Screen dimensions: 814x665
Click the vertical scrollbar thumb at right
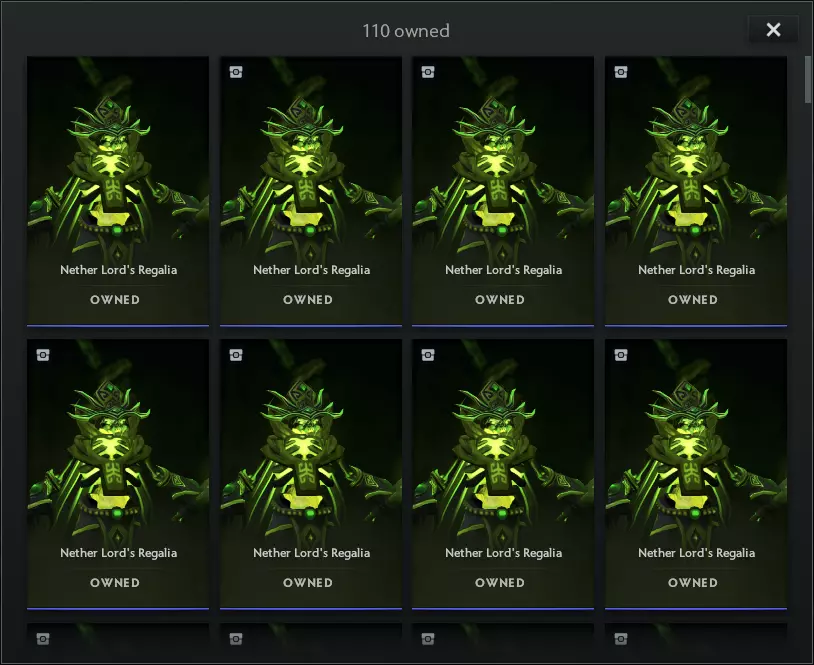point(807,79)
